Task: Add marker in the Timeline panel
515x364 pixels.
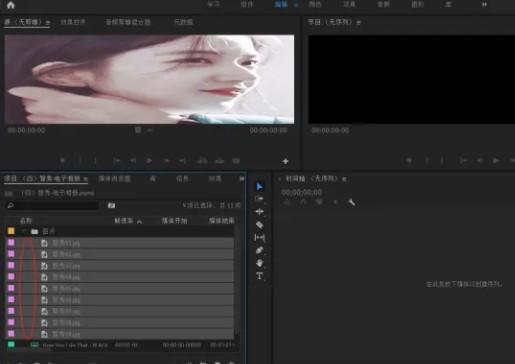Action: [x=335, y=202]
